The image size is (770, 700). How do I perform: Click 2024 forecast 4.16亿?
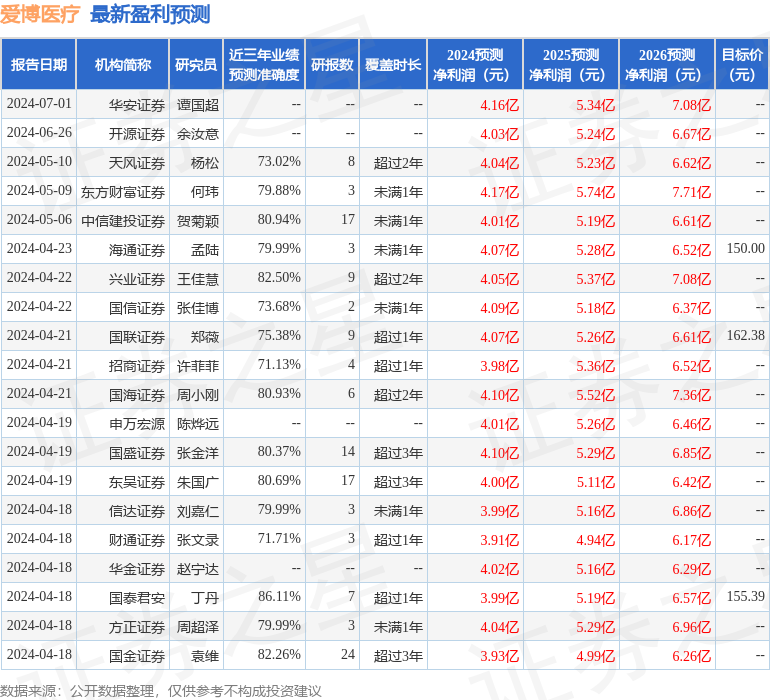pos(499,105)
